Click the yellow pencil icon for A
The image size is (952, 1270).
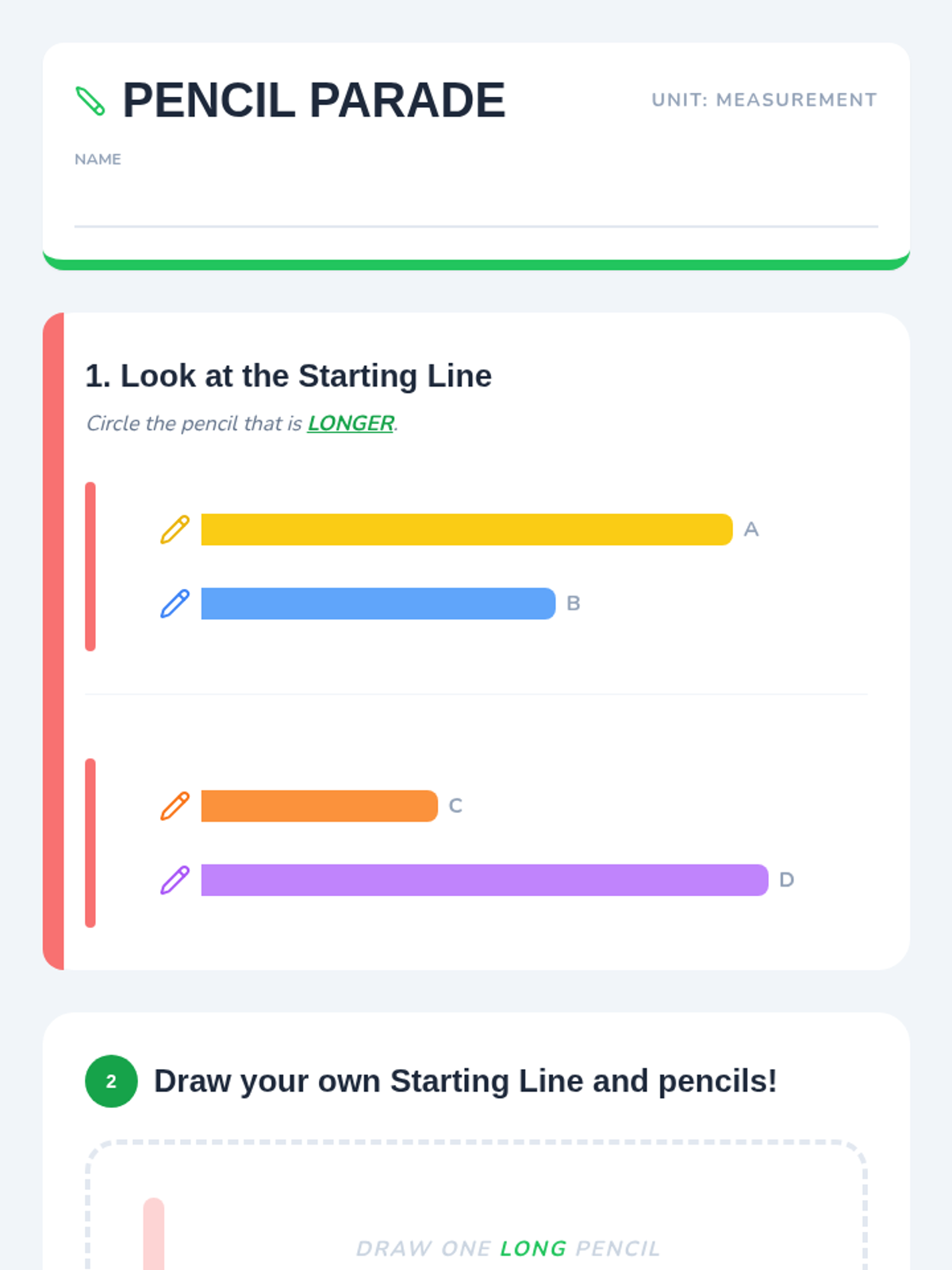click(x=175, y=529)
